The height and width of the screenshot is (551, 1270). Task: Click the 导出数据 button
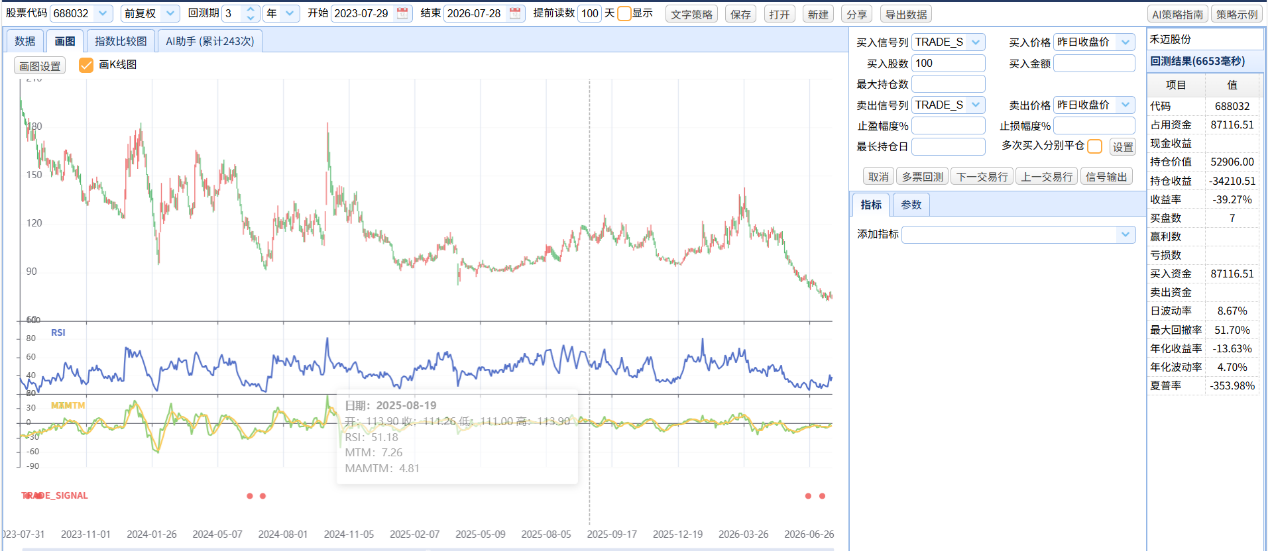(x=905, y=14)
